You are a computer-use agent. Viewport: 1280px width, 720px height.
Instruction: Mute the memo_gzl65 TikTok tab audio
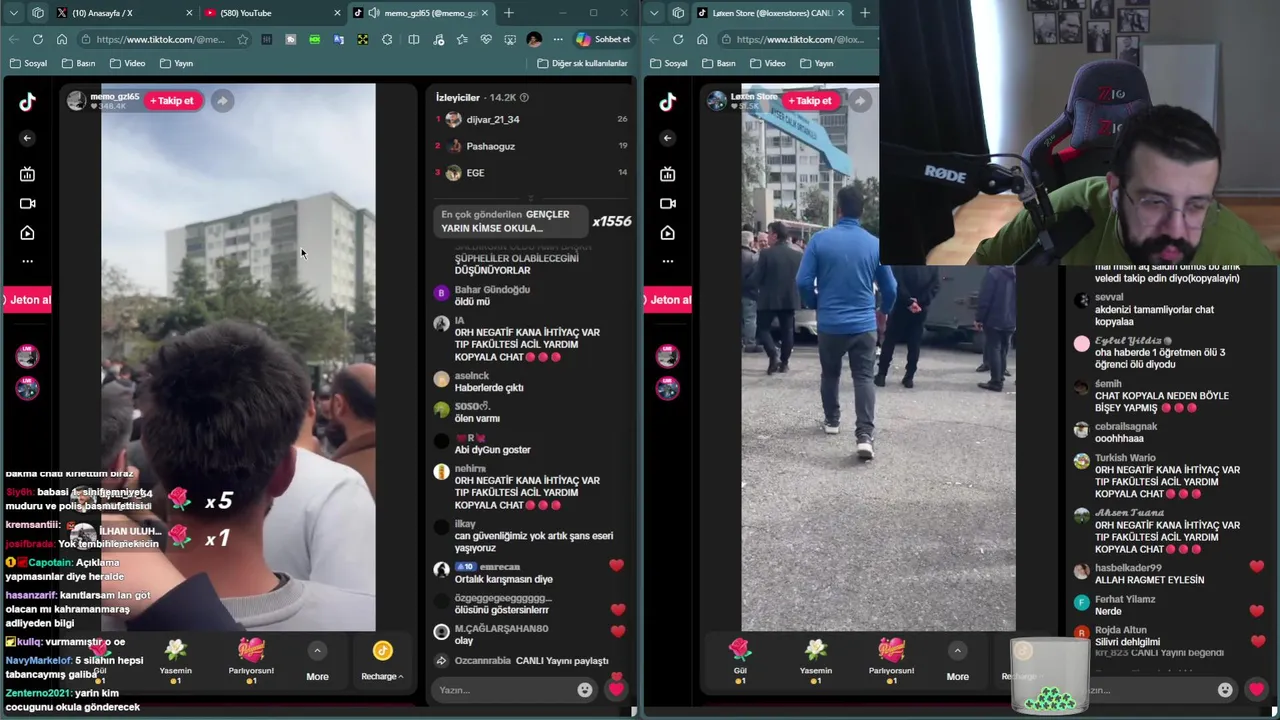point(373,13)
